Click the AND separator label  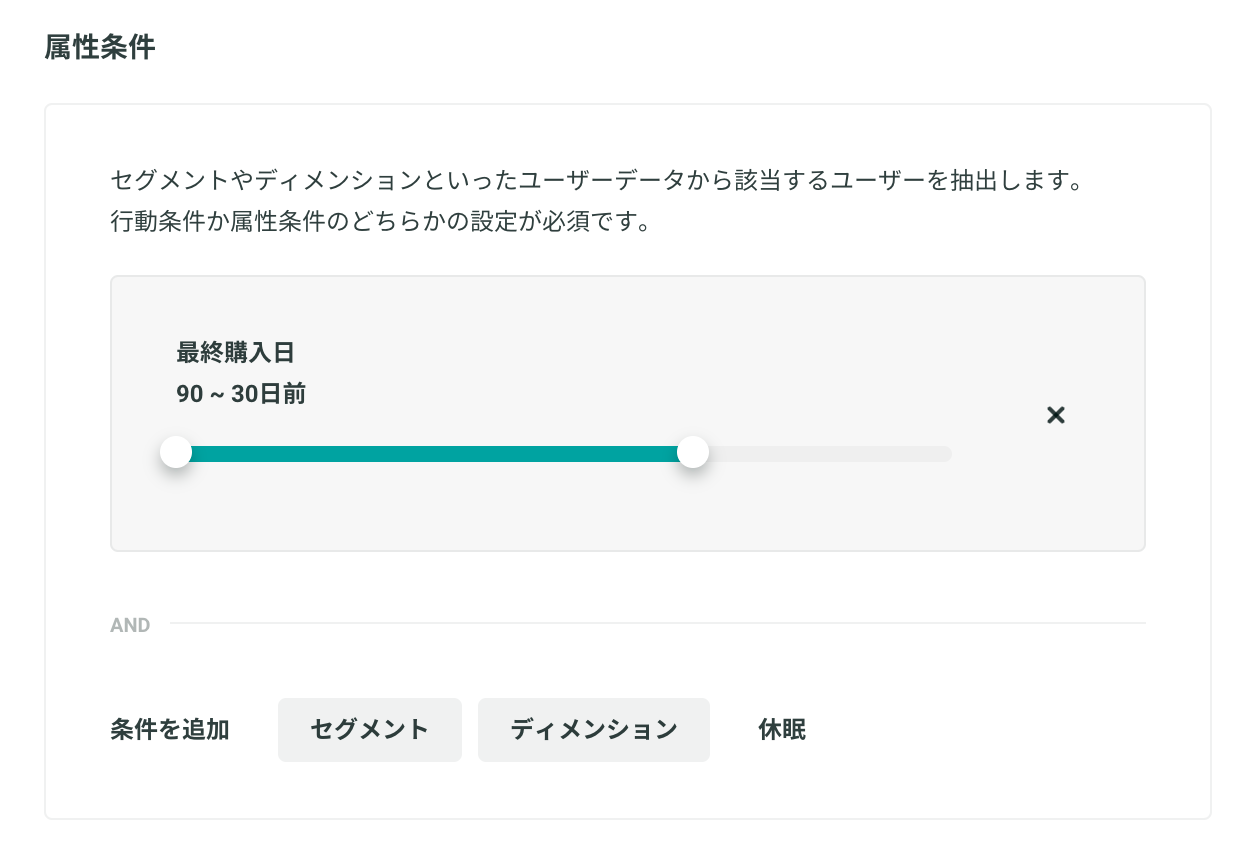pyautogui.click(x=130, y=625)
